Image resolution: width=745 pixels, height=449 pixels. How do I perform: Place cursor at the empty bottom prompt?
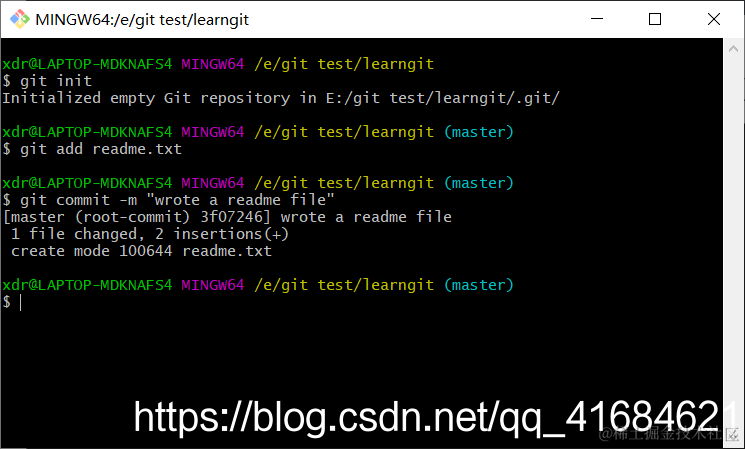pyautogui.click(x=20, y=302)
